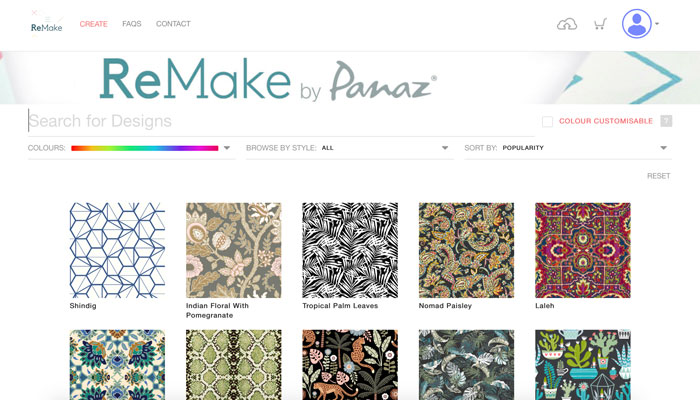Image resolution: width=700 pixels, height=400 pixels.
Task: Expand the Colours filter dropdown
Action: [227, 148]
